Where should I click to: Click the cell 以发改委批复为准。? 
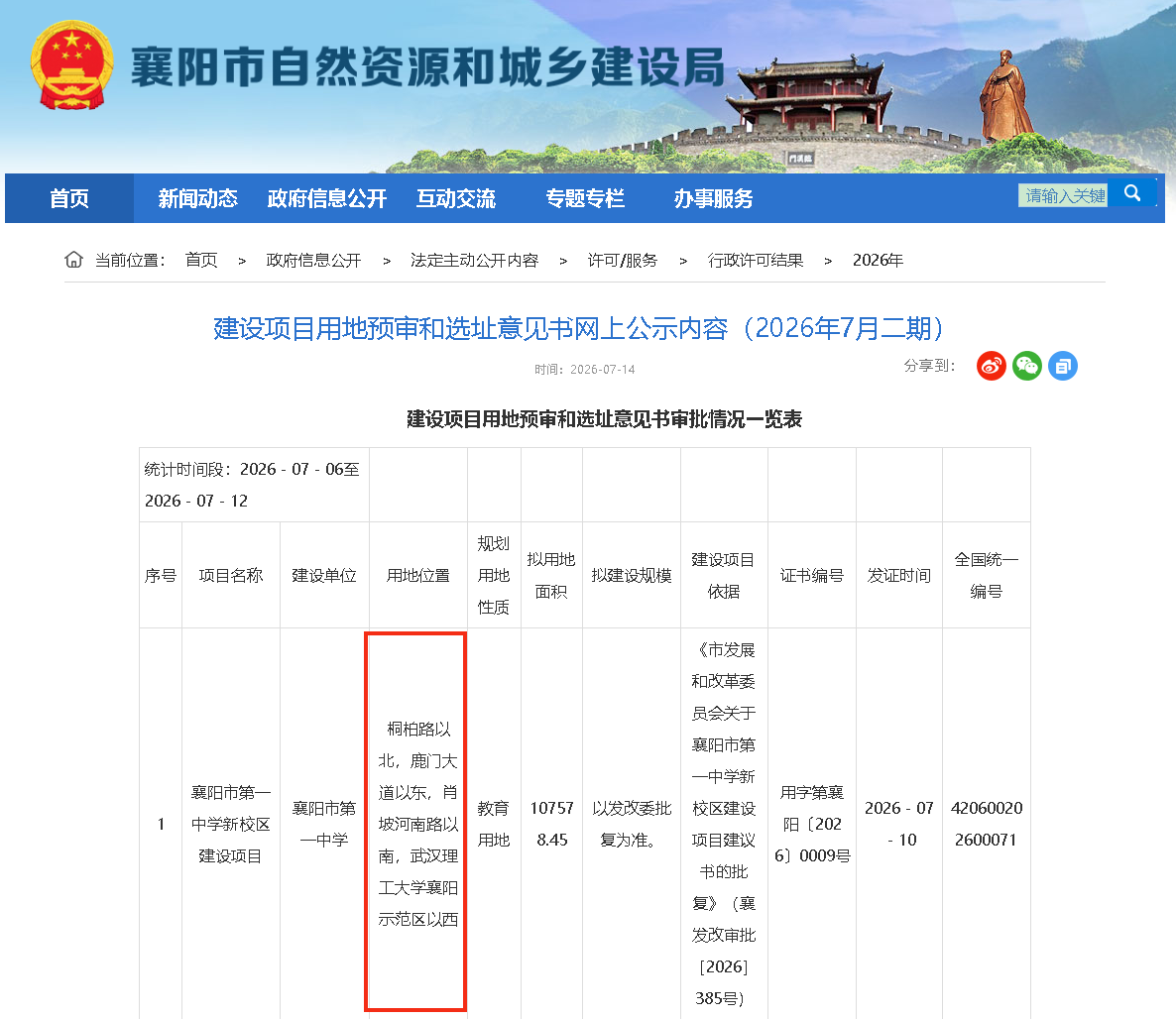(632, 824)
